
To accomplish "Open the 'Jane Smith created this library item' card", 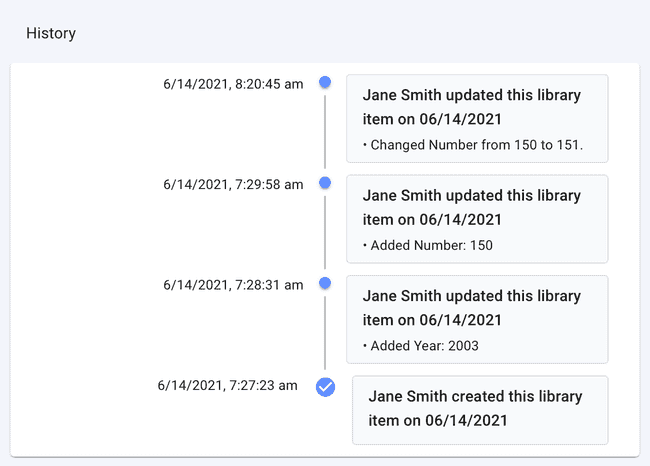I will click(x=479, y=409).
